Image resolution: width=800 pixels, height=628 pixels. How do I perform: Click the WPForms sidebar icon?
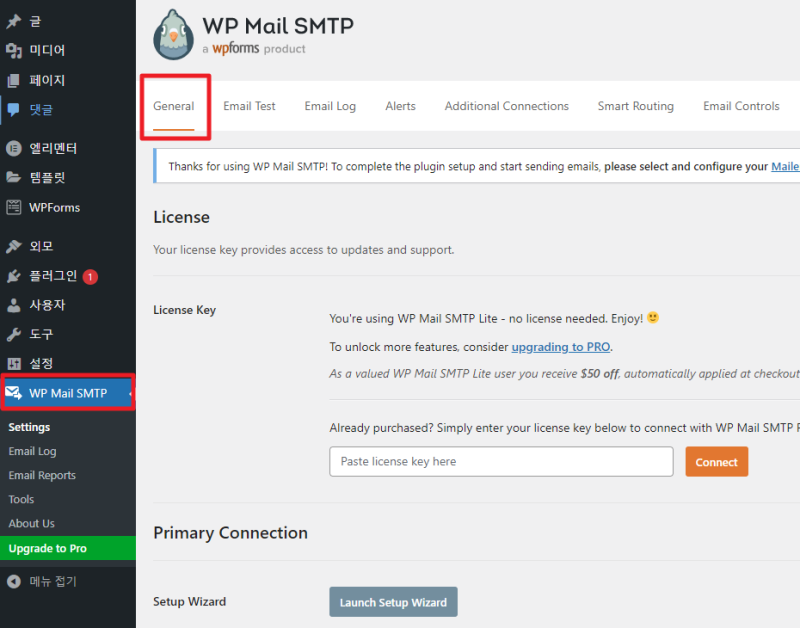pyautogui.click(x=14, y=207)
